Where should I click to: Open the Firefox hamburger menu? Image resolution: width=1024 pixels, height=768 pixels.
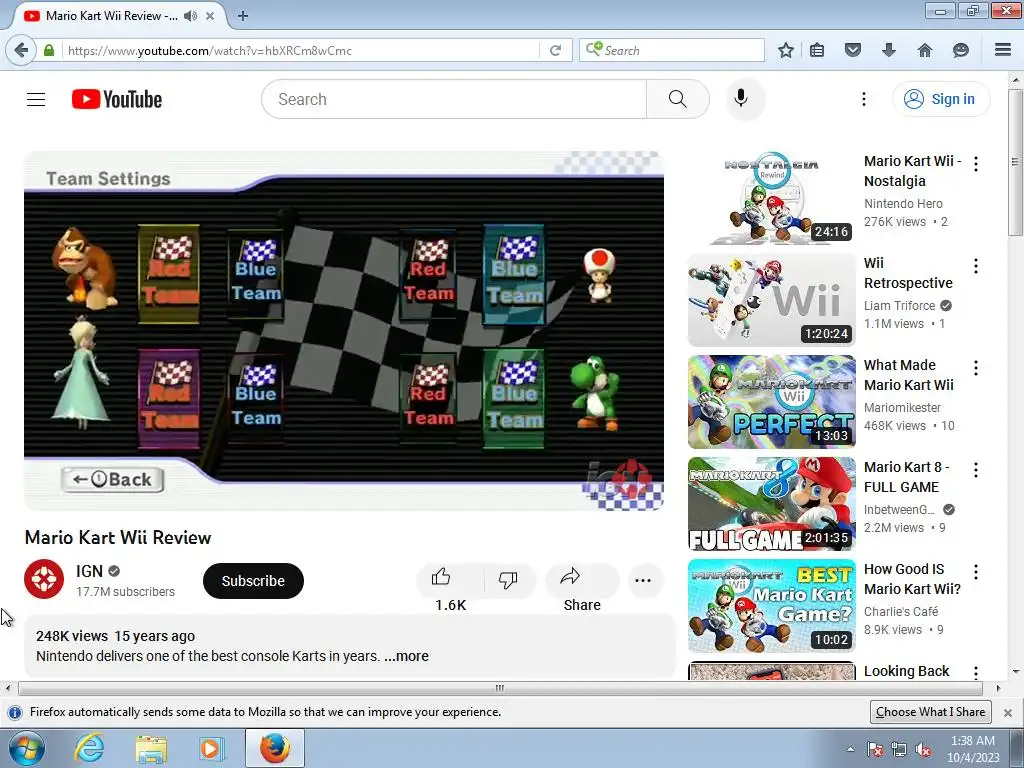click(x=1003, y=50)
